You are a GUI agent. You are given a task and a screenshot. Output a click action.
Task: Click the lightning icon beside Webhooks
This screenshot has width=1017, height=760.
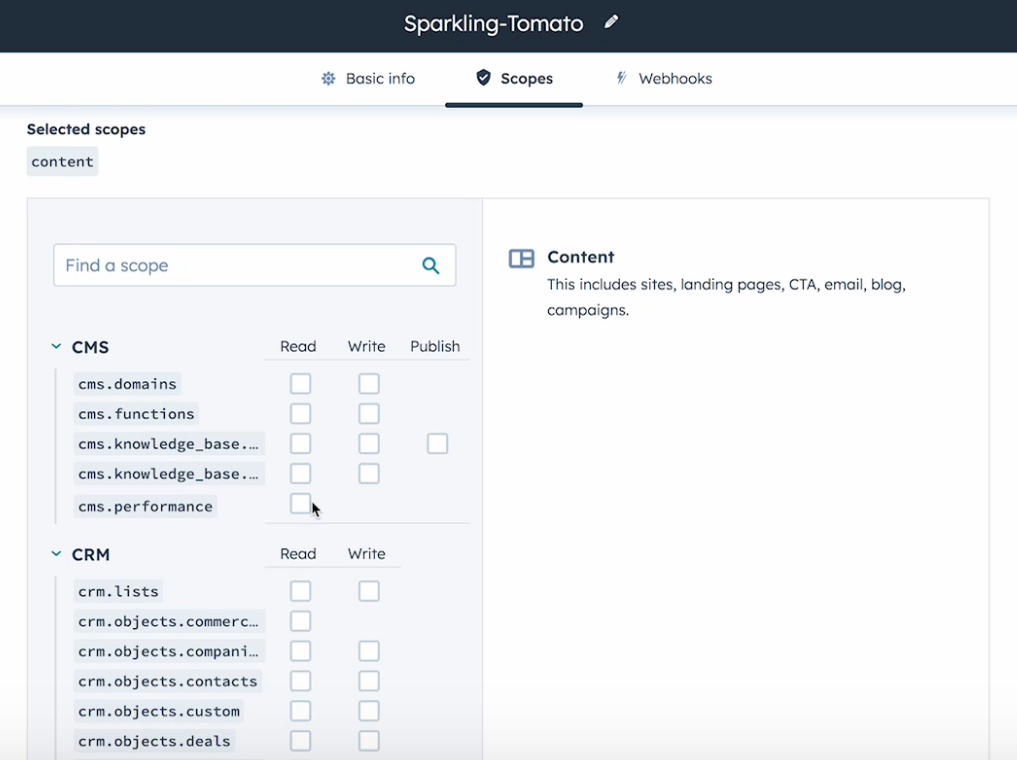(x=622, y=78)
